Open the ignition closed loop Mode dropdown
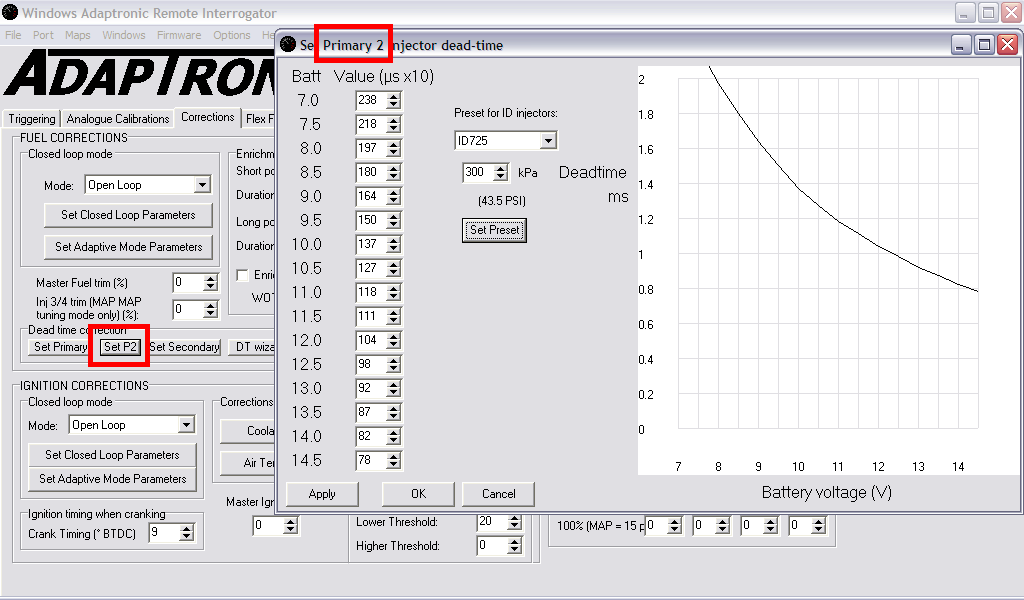The width and height of the screenshot is (1024, 600). point(186,425)
